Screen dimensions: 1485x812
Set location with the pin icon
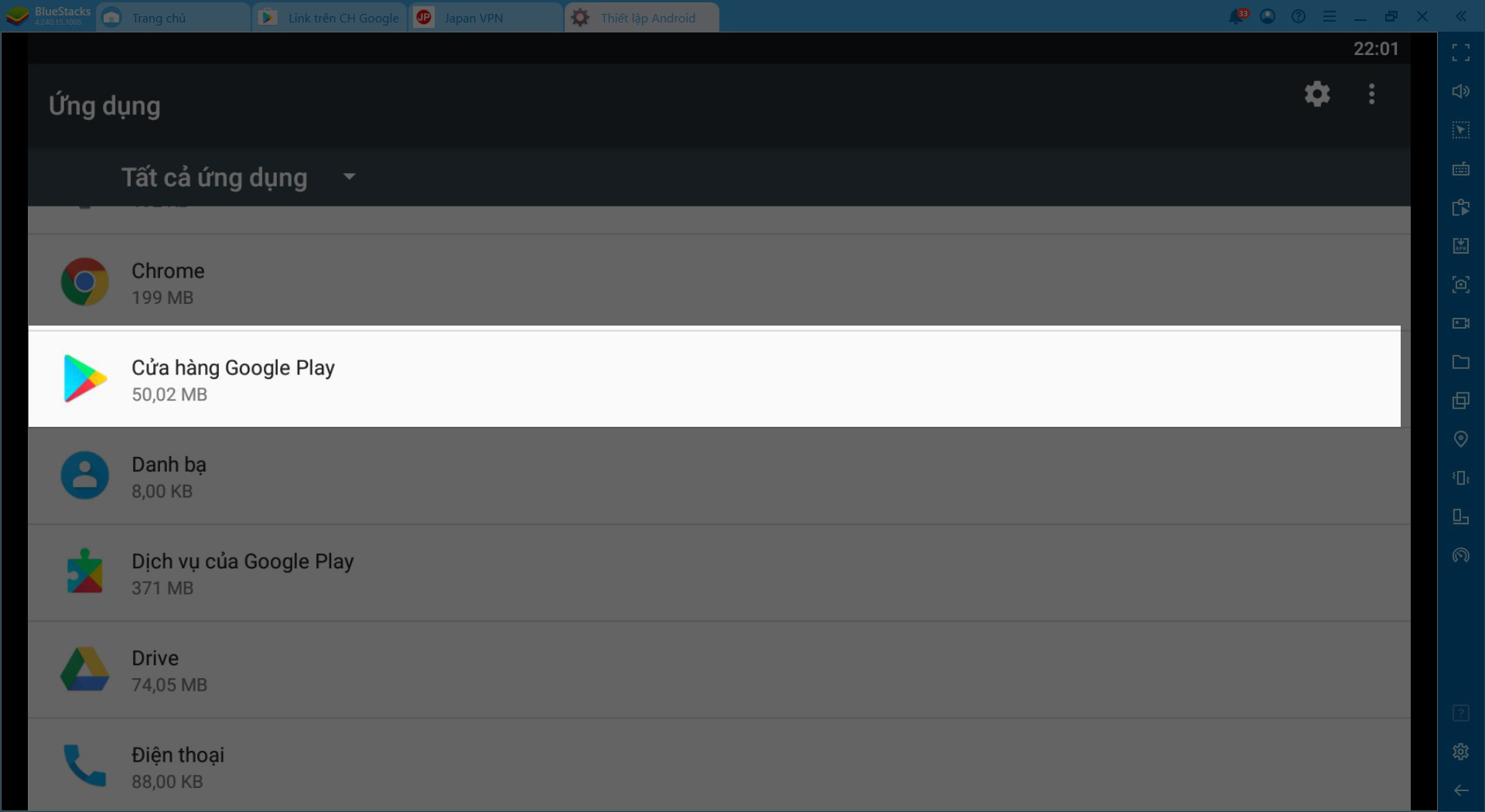[1460, 439]
